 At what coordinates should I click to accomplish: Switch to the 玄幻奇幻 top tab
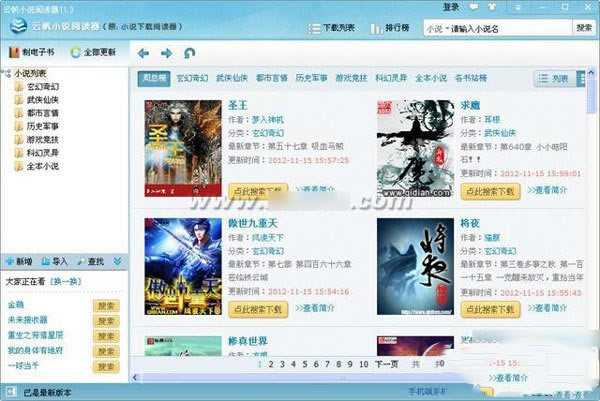click(x=192, y=78)
